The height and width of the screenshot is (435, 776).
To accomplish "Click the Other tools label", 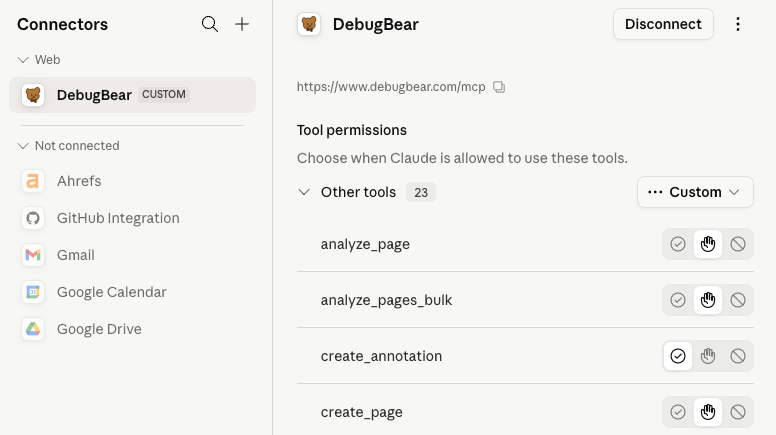I will point(358,192).
